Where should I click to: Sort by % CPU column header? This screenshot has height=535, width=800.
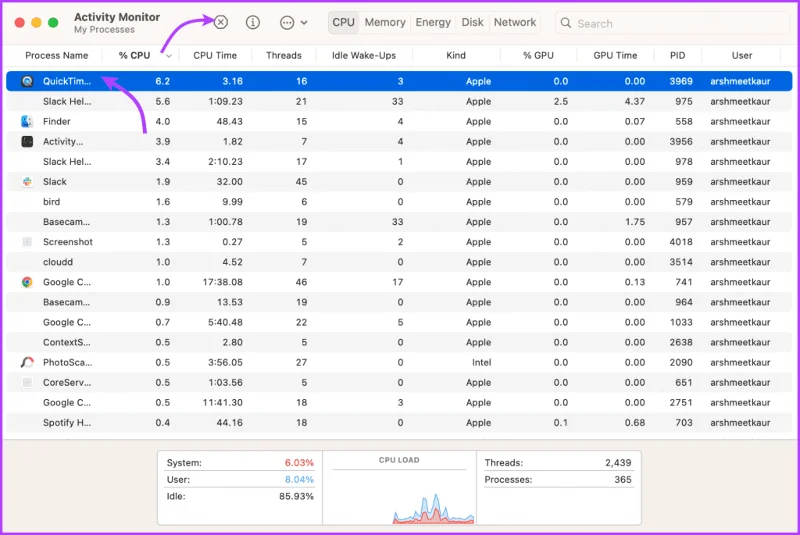point(134,56)
